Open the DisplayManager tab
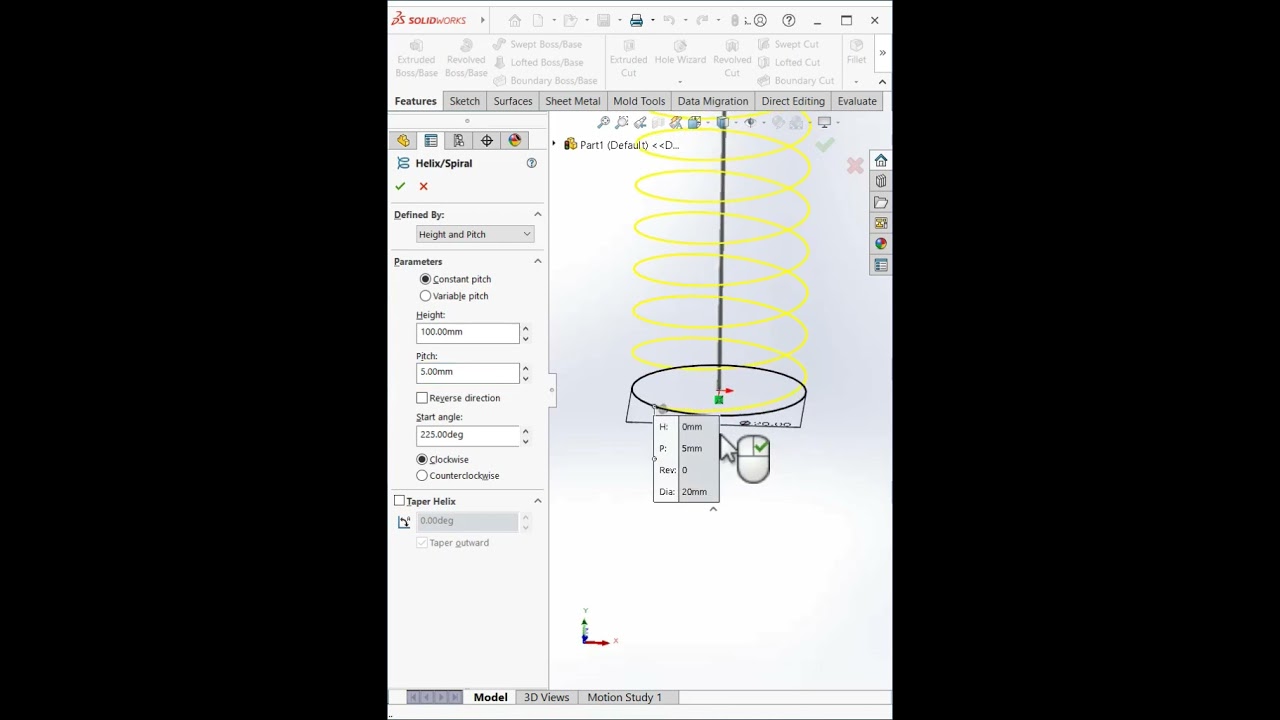1280x720 pixels. [x=515, y=141]
